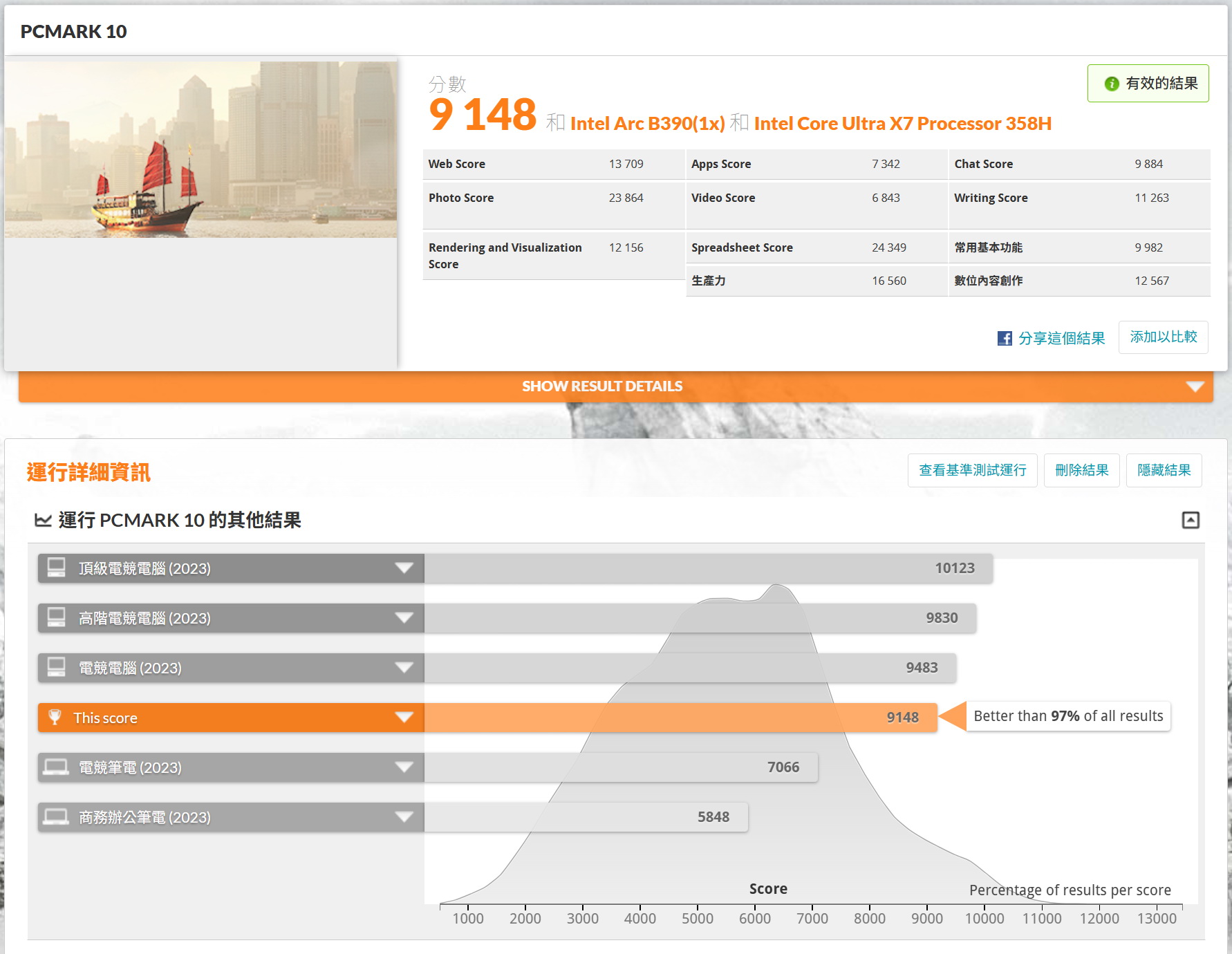Viewport: 1232px width, 954px height.
Task: Click the harbor junk boat thumbnail image
Action: pyautogui.click(x=200, y=149)
